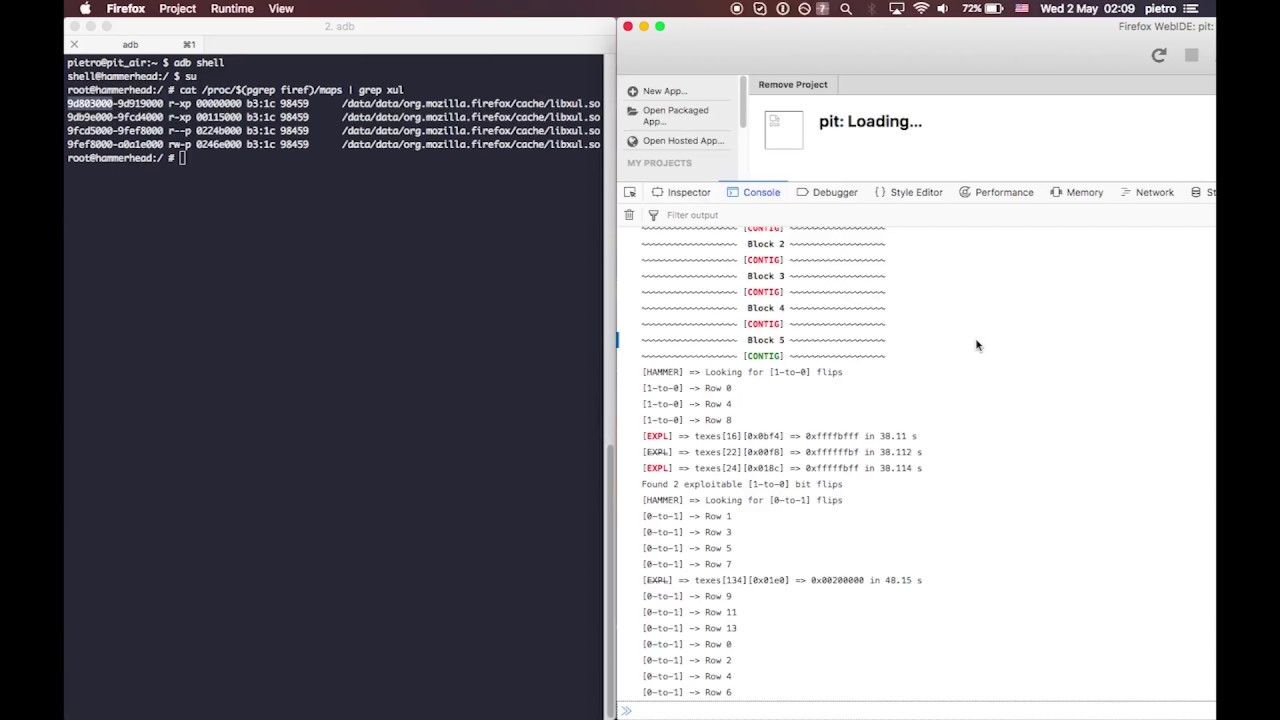The width and height of the screenshot is (1280, 720).
Task: Click the '[EXPL] => texes[134][0x01e0]' console line
Action: pyautogui.click(x=782, y=580)
